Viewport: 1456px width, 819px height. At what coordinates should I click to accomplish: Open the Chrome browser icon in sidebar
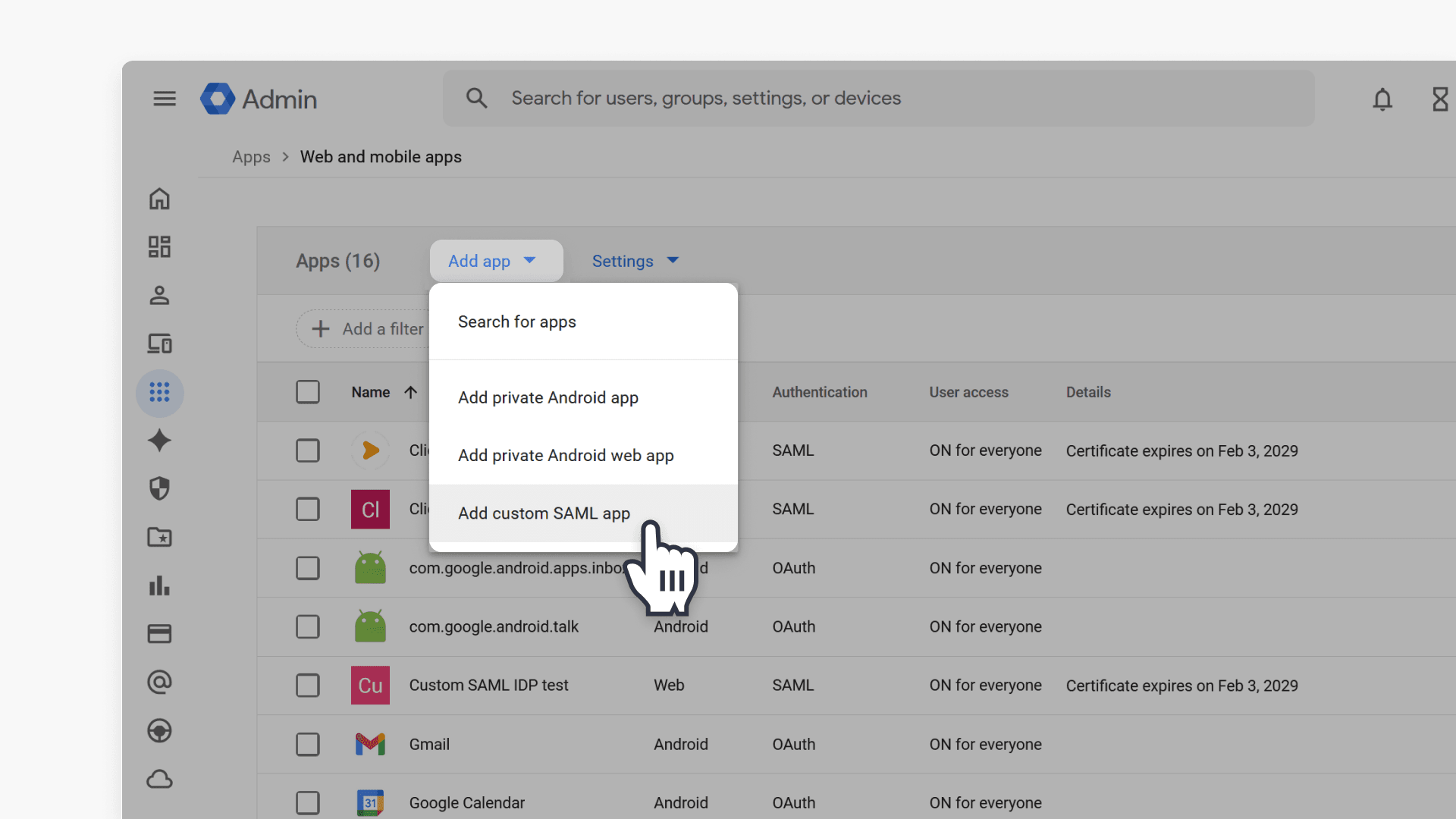pyautogui.click(x=159, y=731)
